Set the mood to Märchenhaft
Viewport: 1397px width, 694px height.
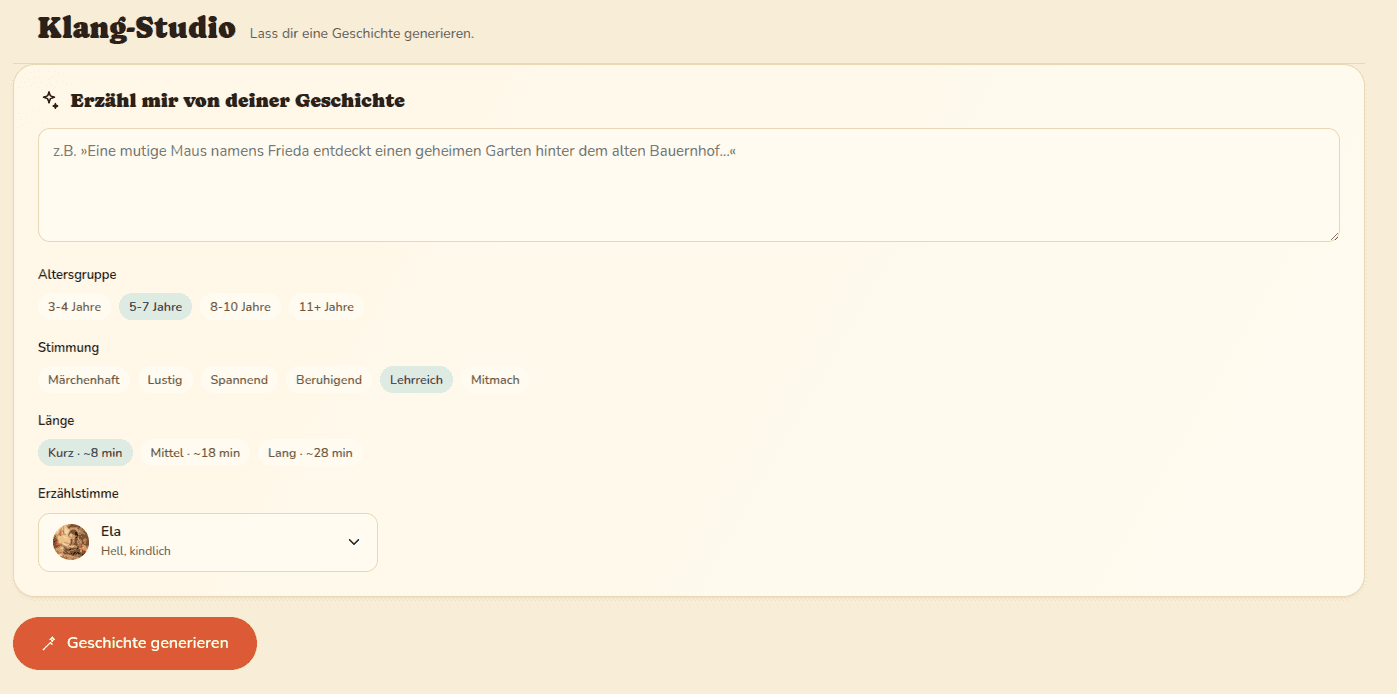(84, 380)
